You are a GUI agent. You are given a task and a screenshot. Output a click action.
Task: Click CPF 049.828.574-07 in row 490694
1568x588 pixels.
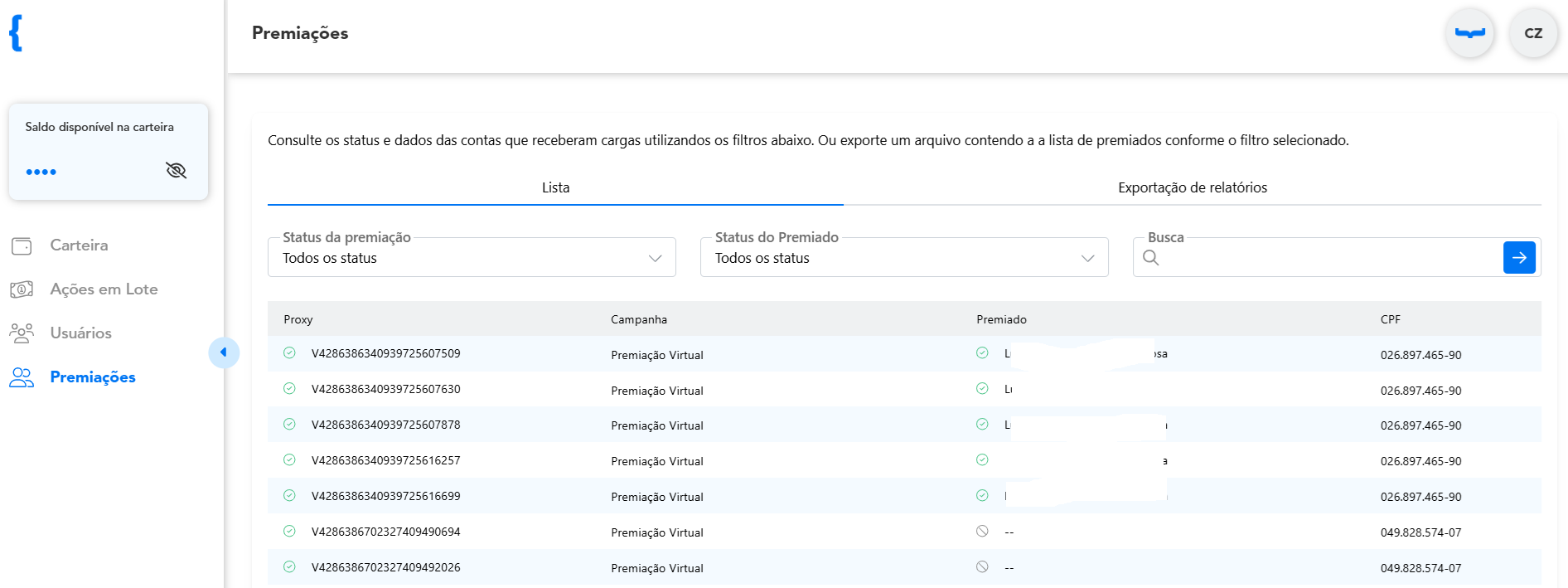[x=1420, y=533]
